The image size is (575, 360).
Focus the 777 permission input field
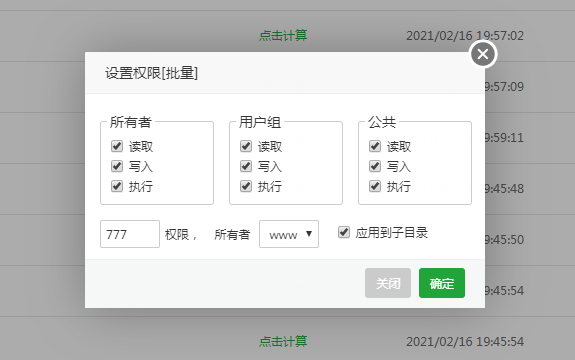click(130, 234)
